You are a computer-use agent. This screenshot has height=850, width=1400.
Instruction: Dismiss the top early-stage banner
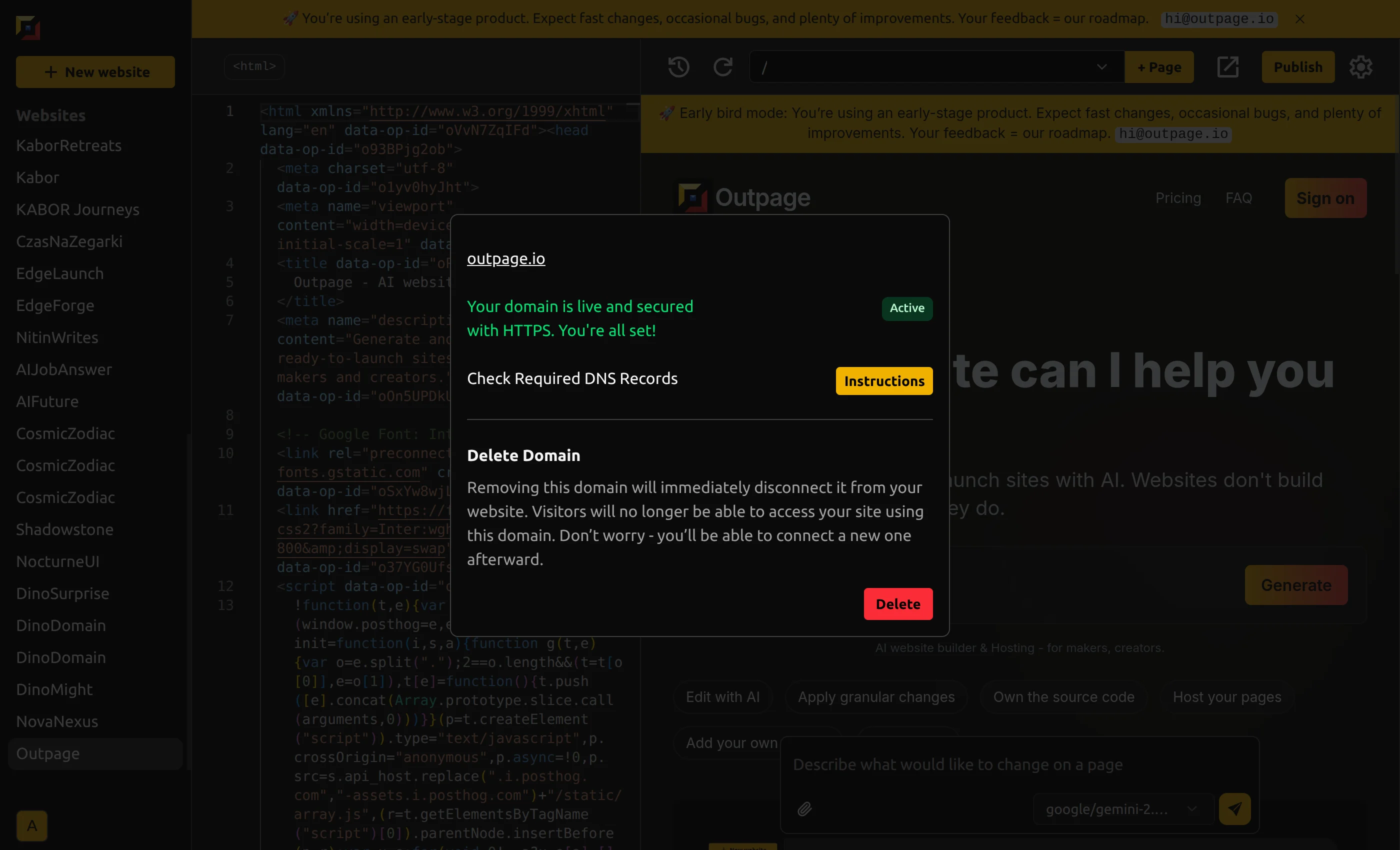pos(1300,19)
